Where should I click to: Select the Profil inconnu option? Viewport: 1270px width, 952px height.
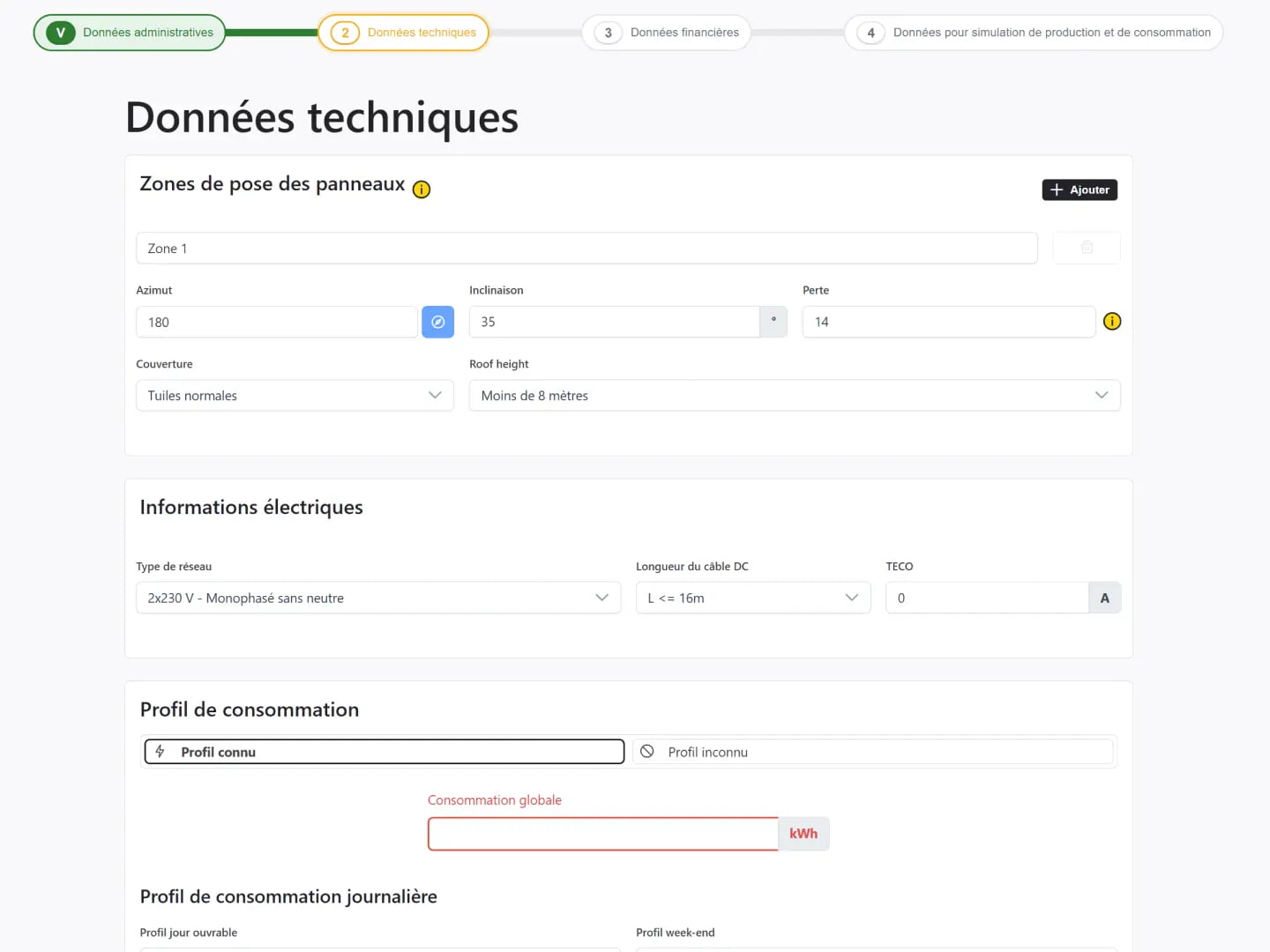(x=872, y=752)
